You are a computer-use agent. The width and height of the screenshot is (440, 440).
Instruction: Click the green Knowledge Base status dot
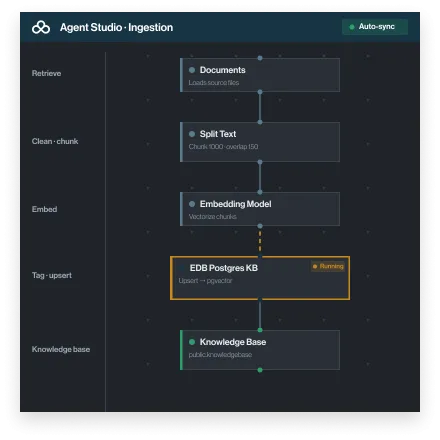pyautogui.click(x=192, y=342)
